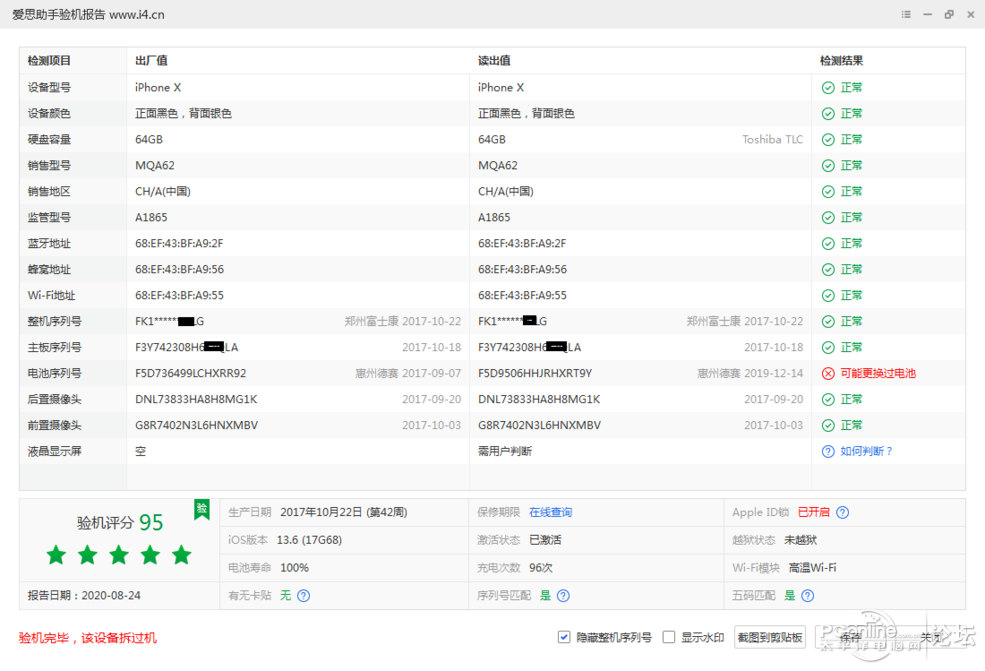985x671 pixels.
Task: Select the 电池序列号 row label
Action: coord(55,373)
